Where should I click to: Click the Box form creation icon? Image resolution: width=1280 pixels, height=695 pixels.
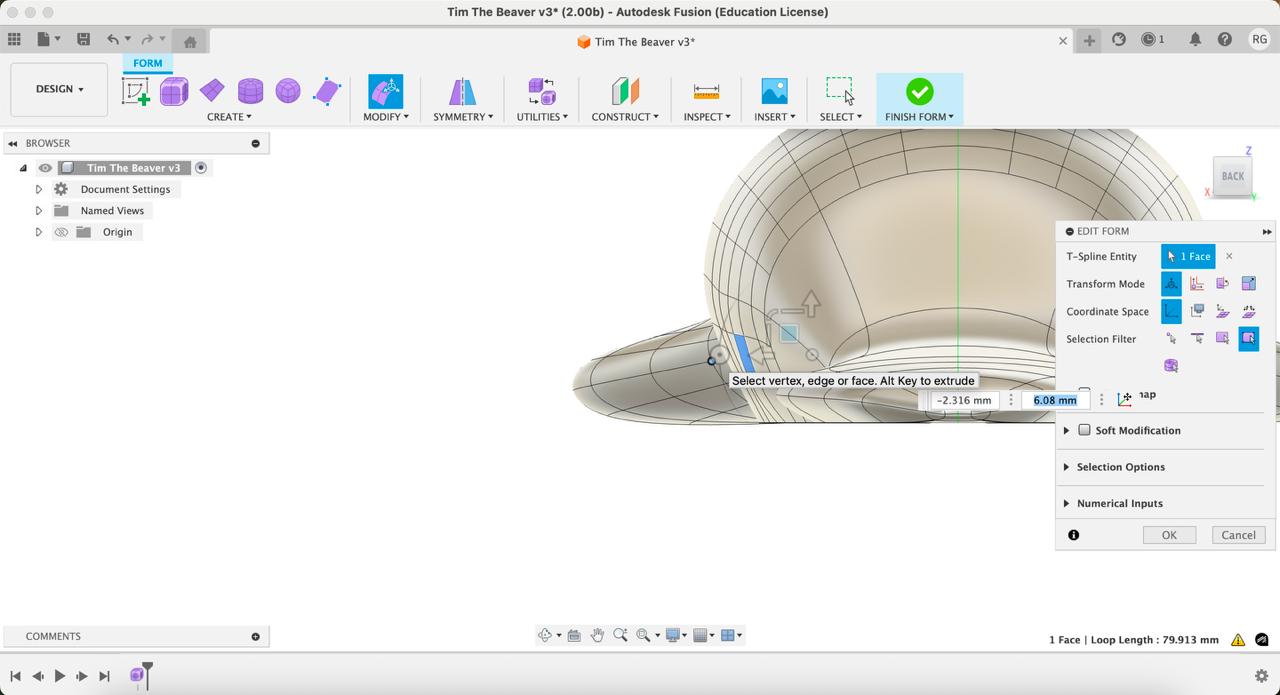pyautogui.click(x=174, y=91)
